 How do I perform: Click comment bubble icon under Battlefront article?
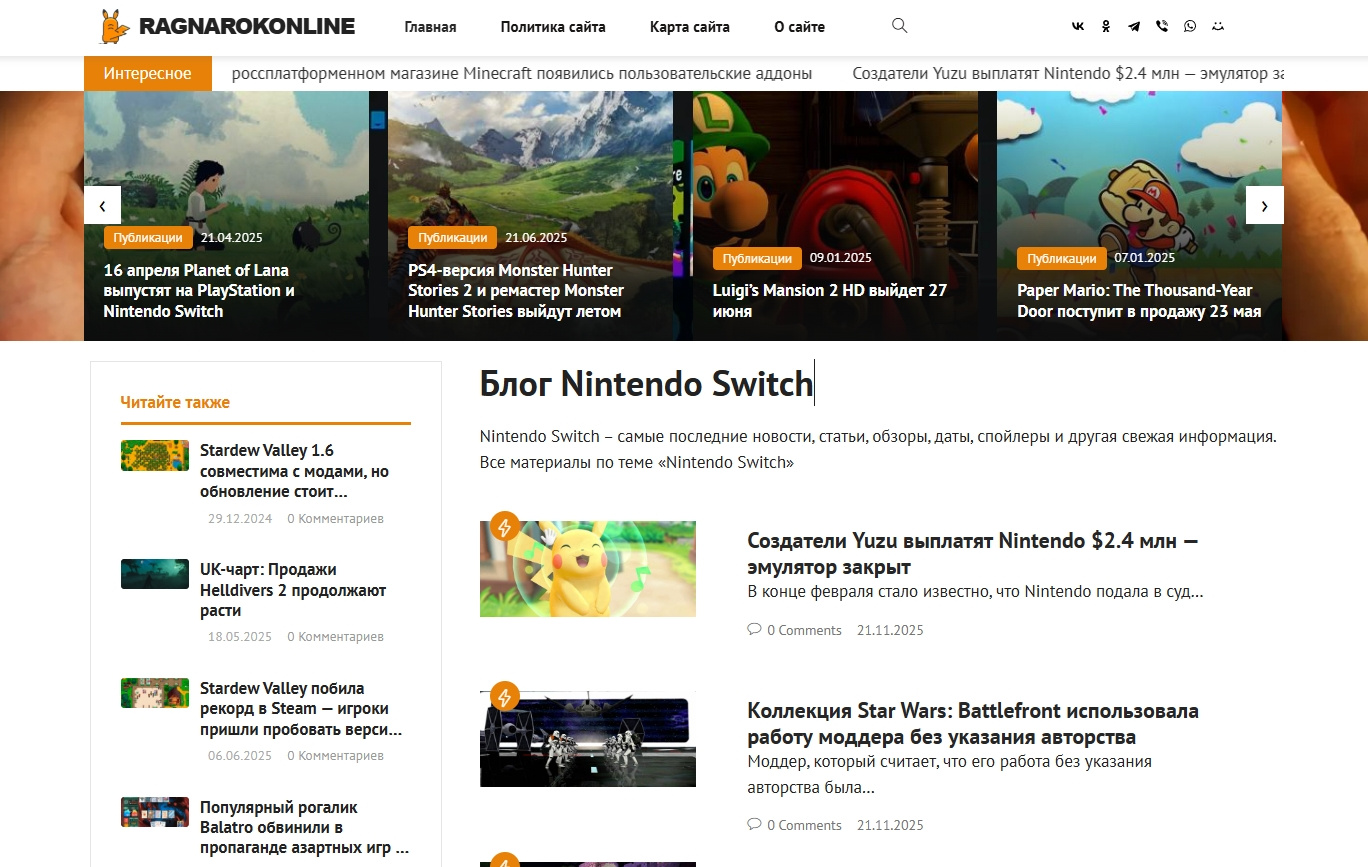click(x=754, y=825)
